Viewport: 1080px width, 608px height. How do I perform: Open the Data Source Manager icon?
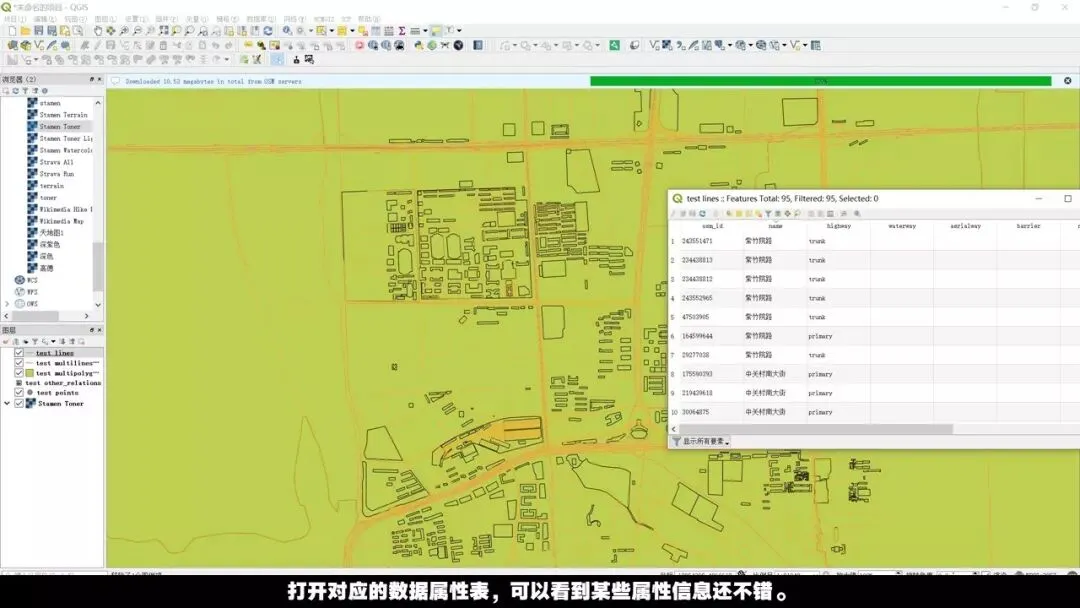pos(12,45)
